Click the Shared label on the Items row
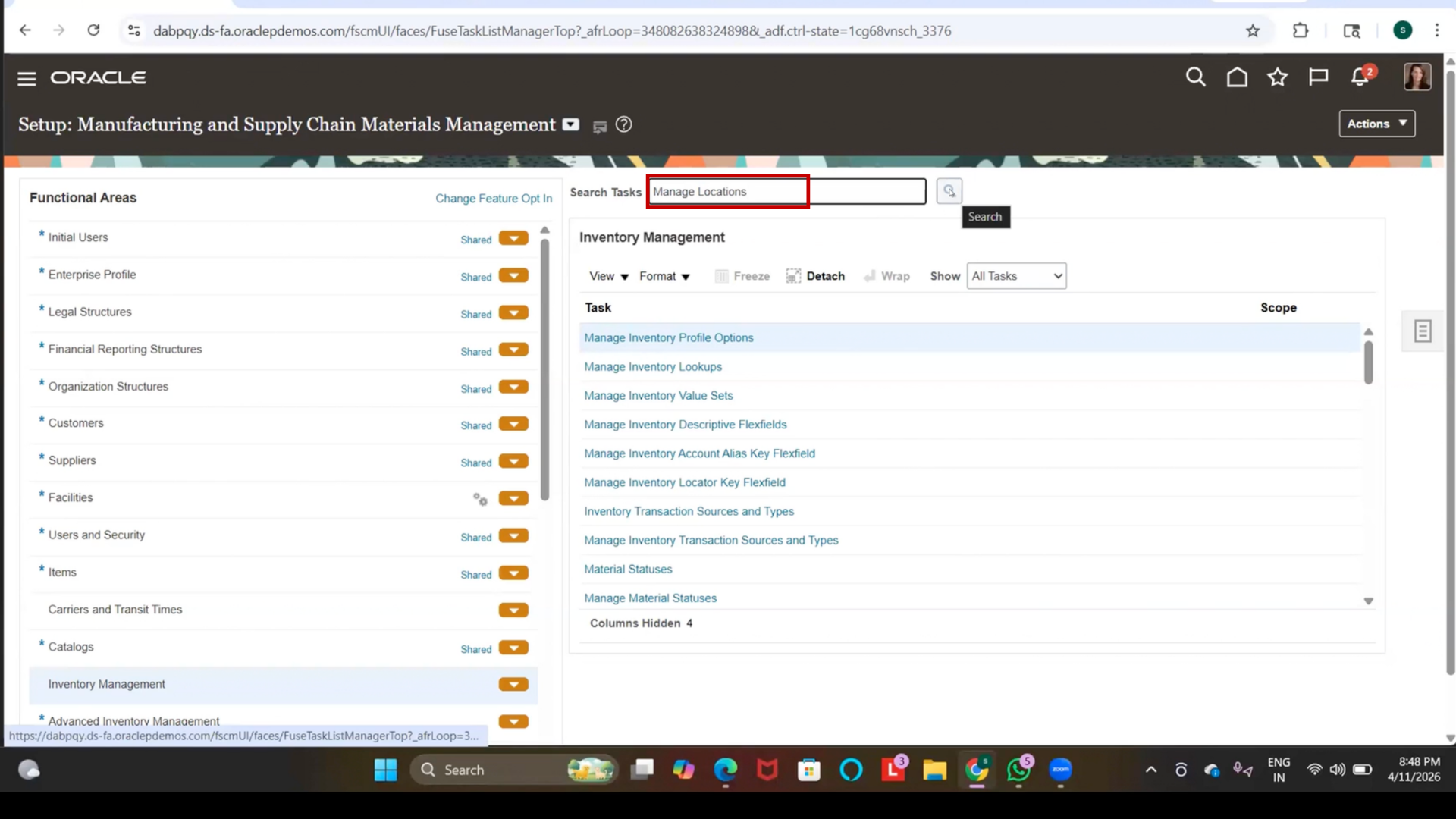The image size is (1456, 819). point(475,575)
